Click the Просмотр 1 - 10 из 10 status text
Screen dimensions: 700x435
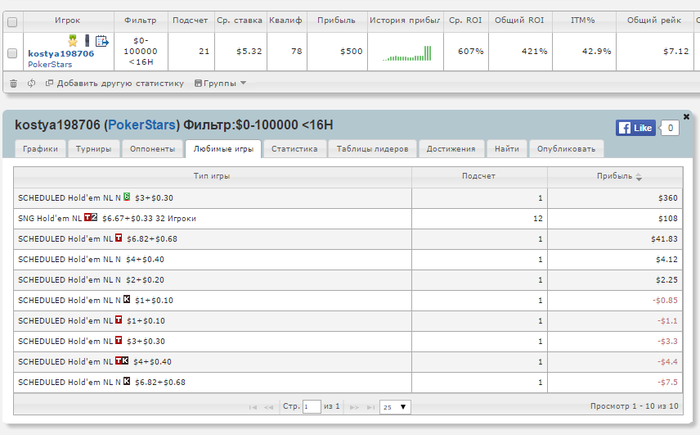pos(634,406)
